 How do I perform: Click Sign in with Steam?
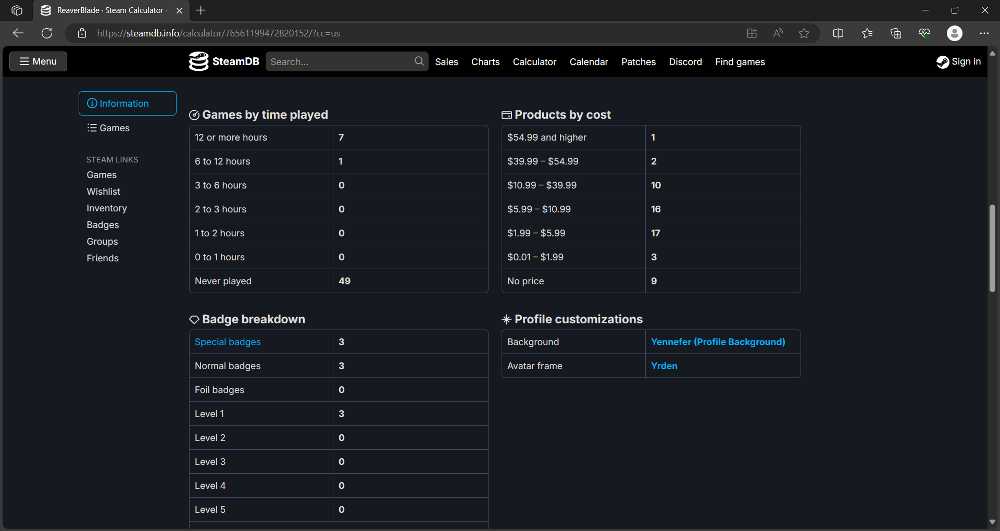959,61
